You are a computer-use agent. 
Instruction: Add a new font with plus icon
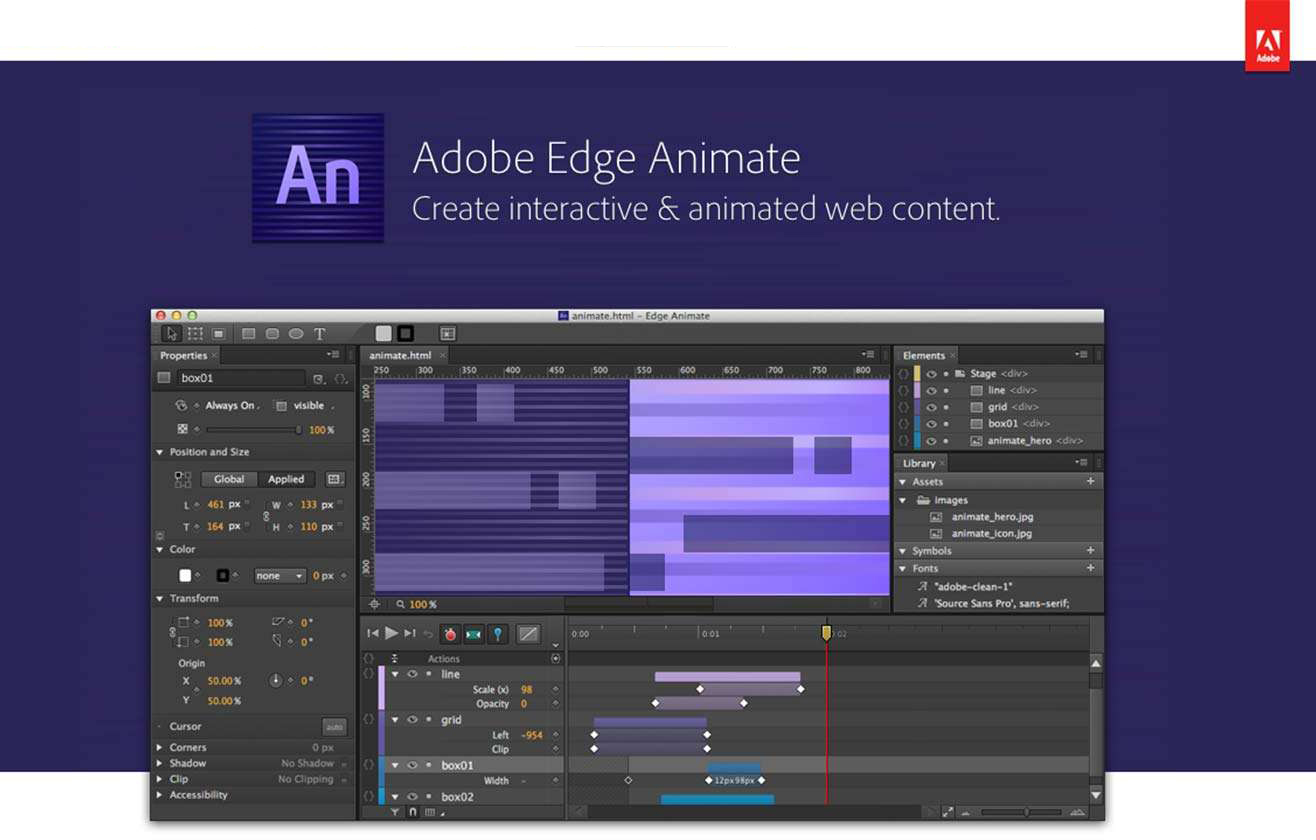point(1090,568)
